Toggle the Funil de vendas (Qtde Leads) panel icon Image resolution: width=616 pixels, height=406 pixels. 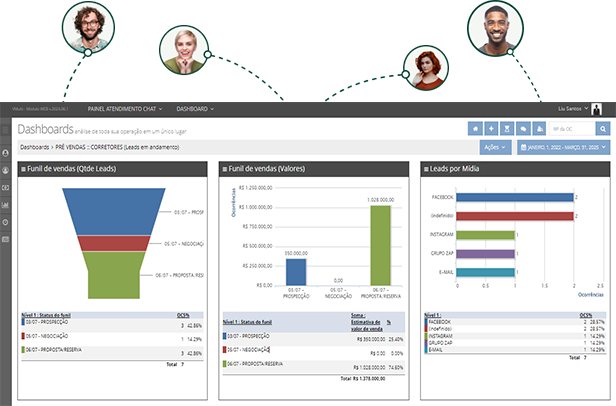[24, 170]
